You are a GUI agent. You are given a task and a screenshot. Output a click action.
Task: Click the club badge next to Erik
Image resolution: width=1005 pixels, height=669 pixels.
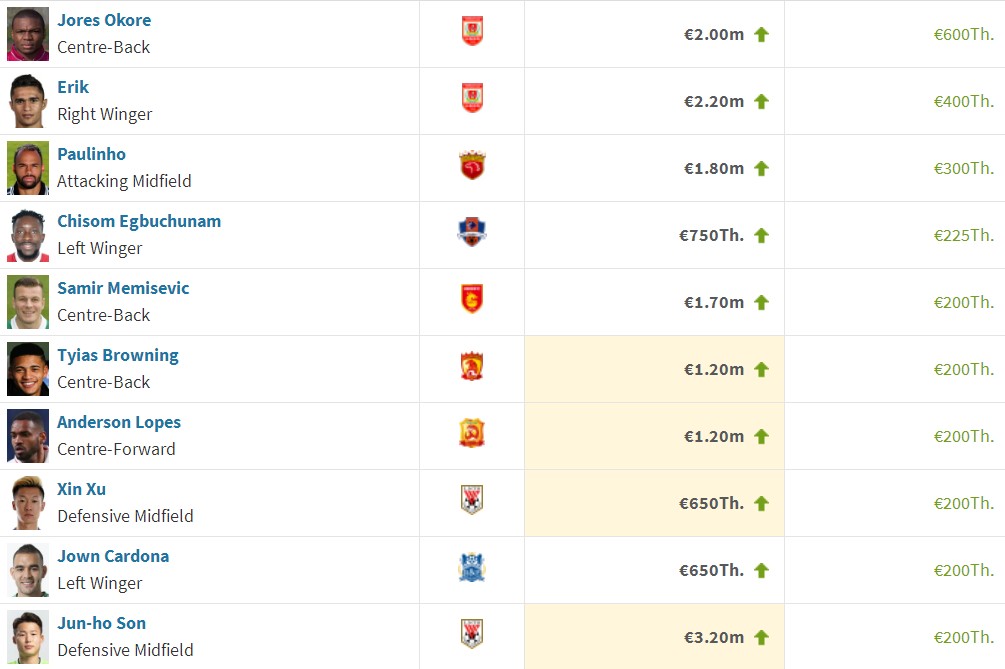[x=472, y=98]
